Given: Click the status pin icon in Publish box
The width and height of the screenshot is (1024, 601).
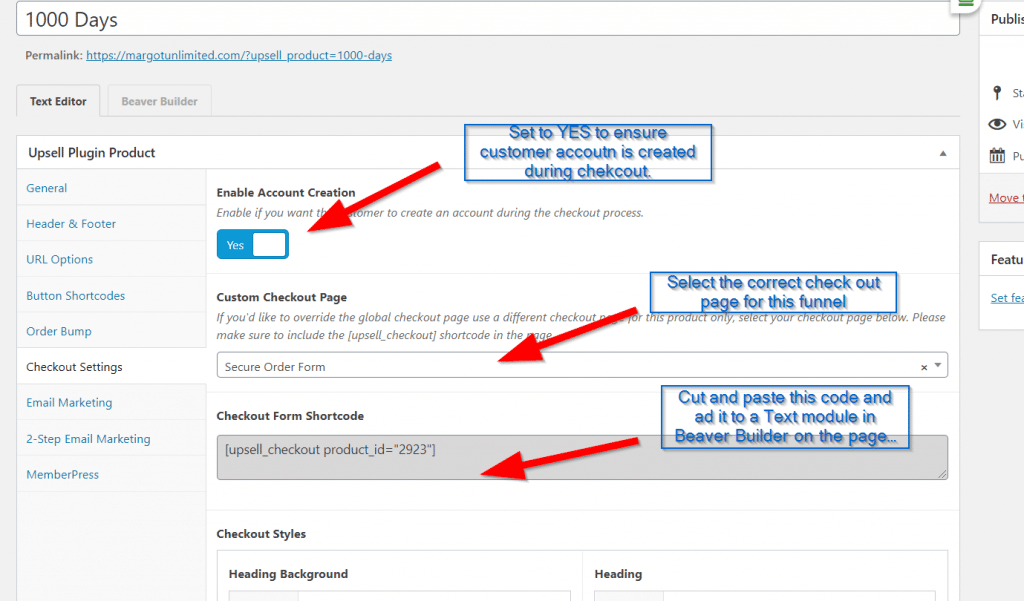Looking at the screenshot, I should [997, 93].
